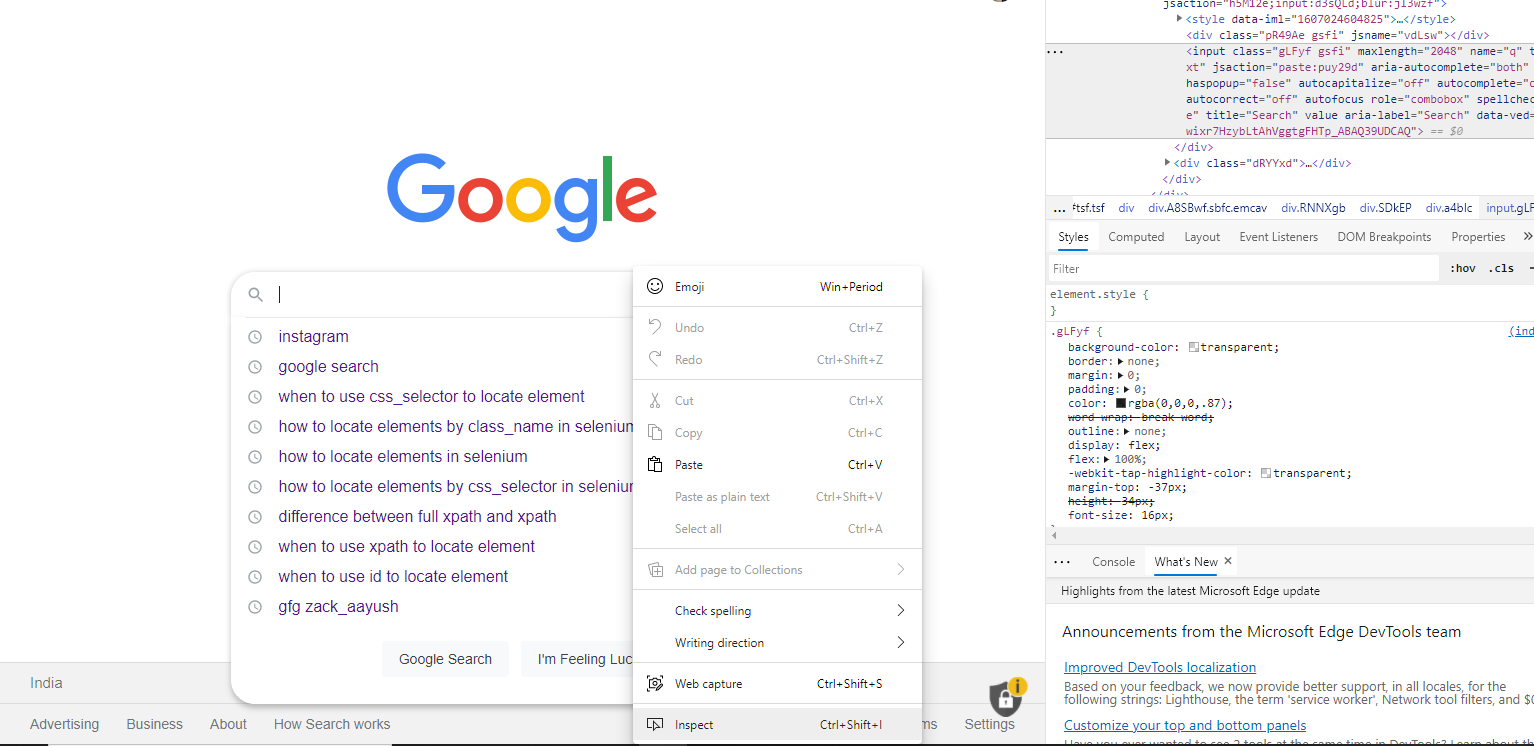
Task: Choose Select all in context menu
Action: click(698, 529)
